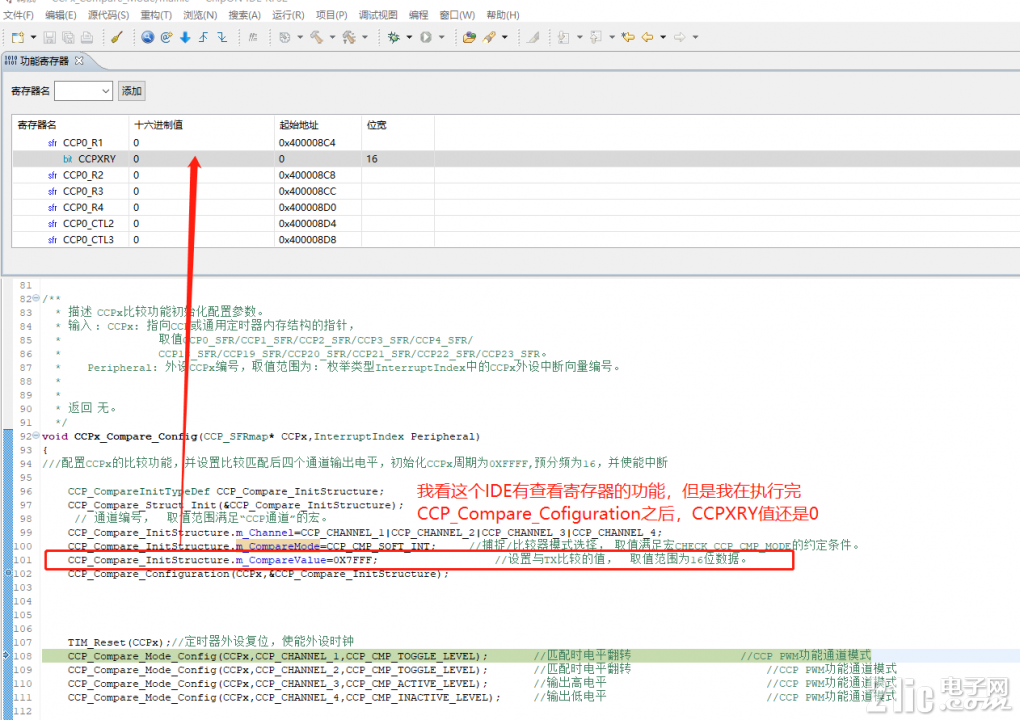Close the 功能寄存器 tab
This screenshot has height=720, width=1020.
pos(79,60)
